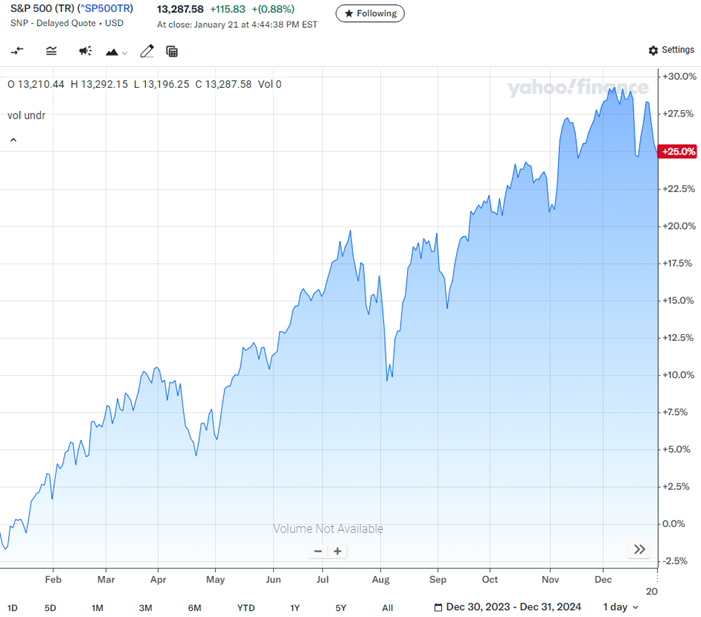Click the L 13,196.25 low value

[x=161, y=84]
